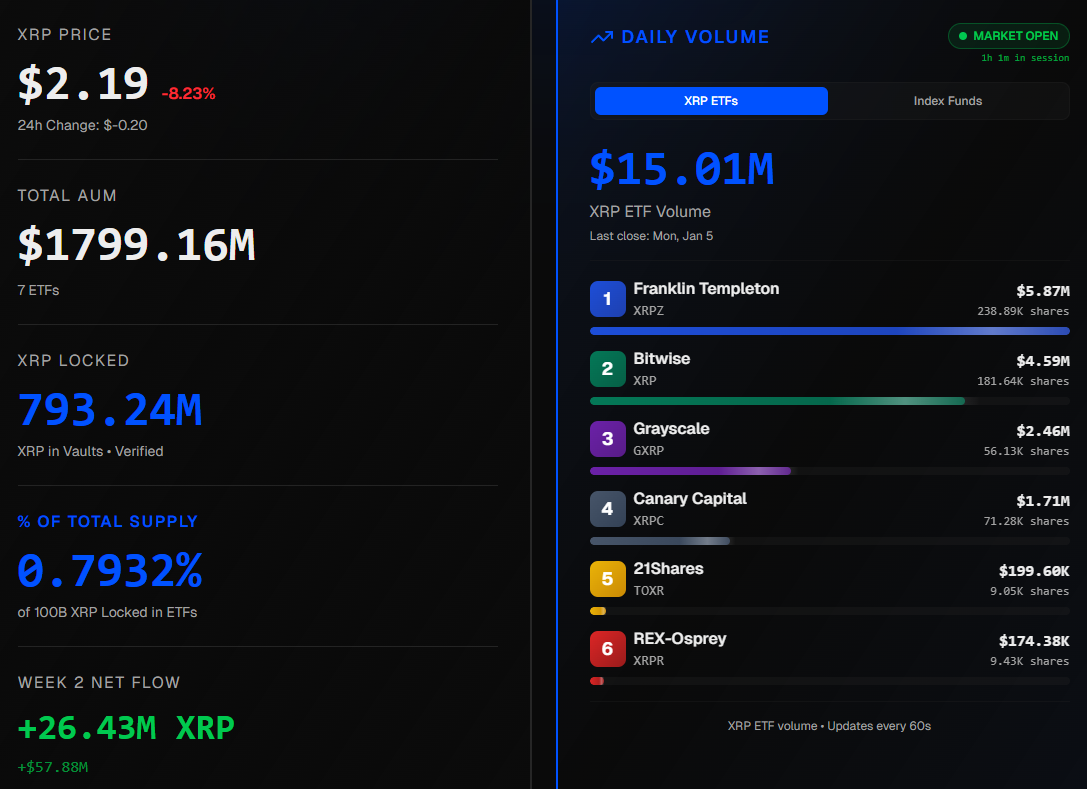This screenshot has height=789, width=1087.
Task: Click rank badge 4 for Canary Capital
Action: click(607, 509)
